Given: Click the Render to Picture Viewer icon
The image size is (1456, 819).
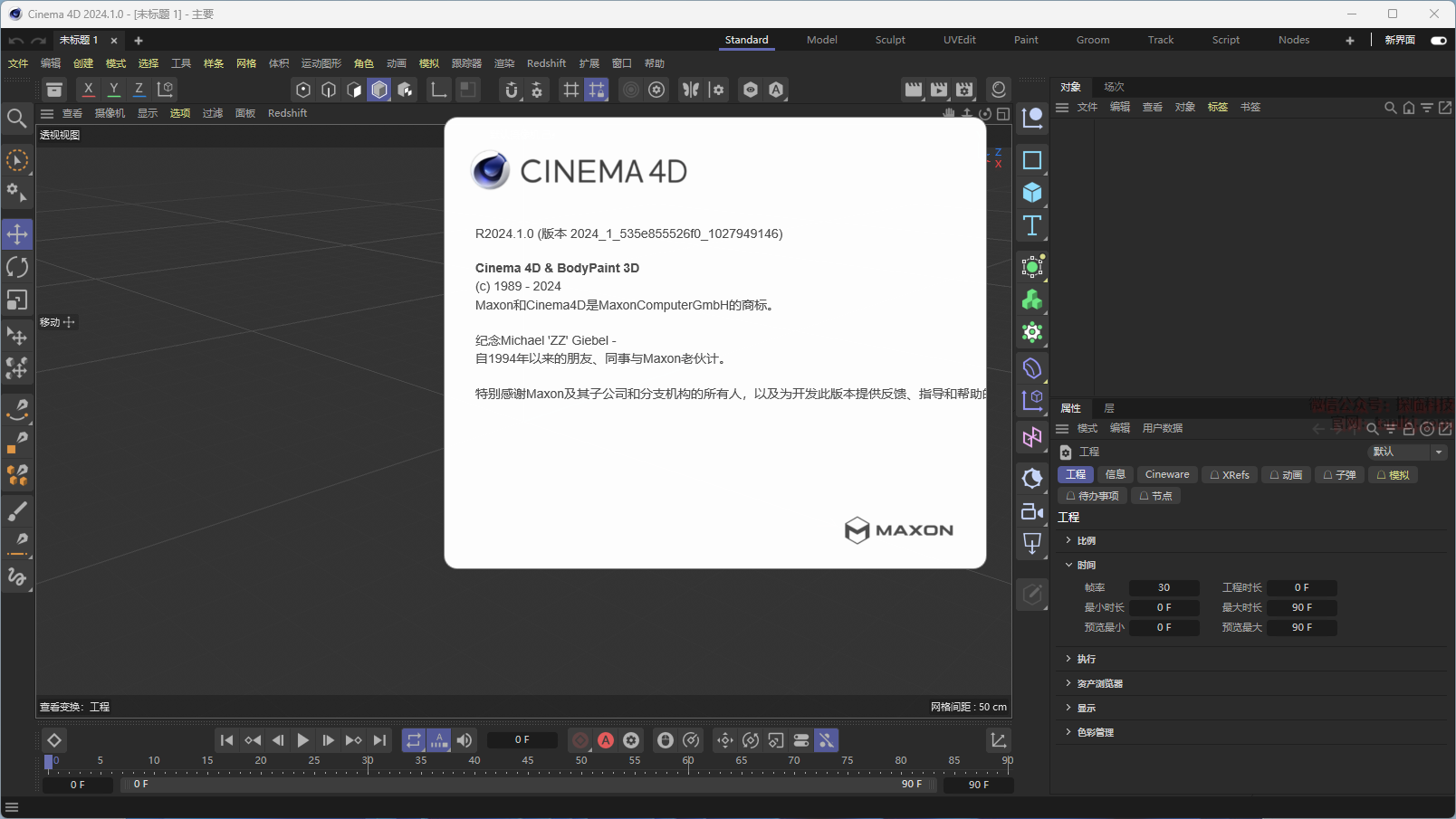Looking at the screenshot, I should tap(939, 90).
